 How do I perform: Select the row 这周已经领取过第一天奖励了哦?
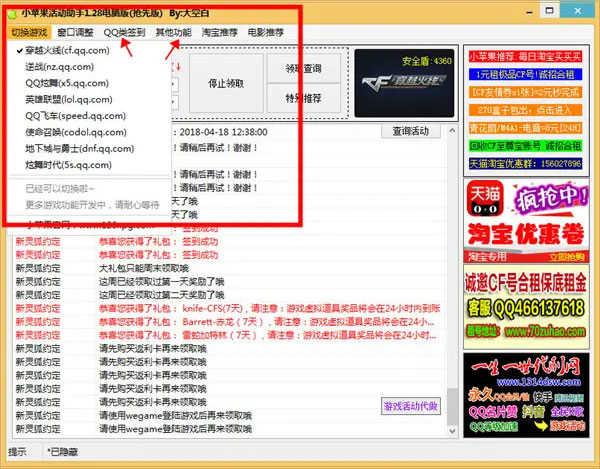(x=229, y=282)
